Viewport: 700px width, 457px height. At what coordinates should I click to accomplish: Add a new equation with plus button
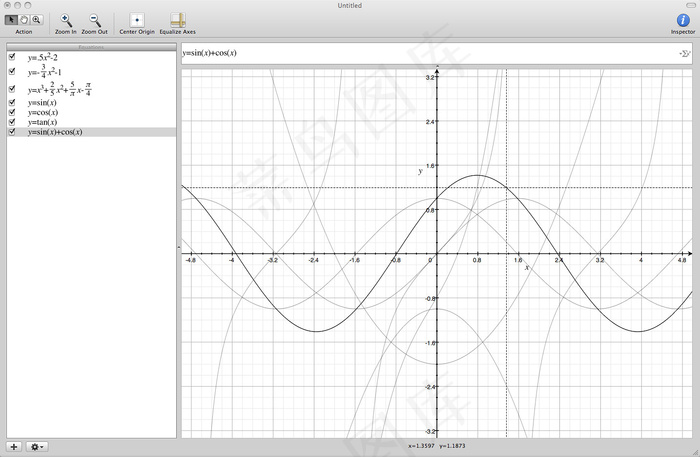pos(14,446)
